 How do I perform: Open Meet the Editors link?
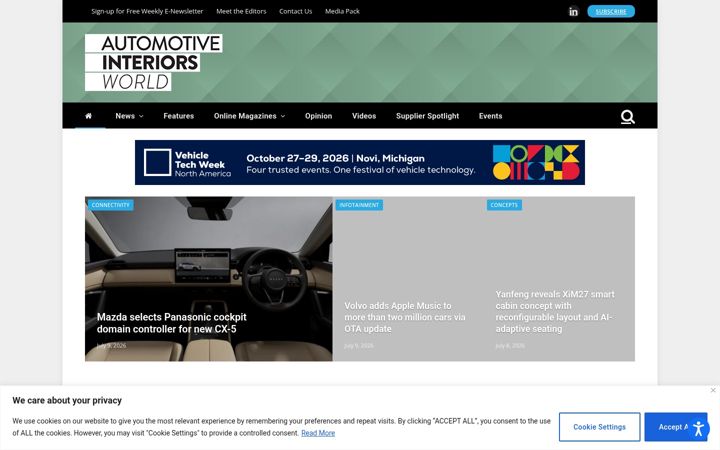click(x=241, y=11)
